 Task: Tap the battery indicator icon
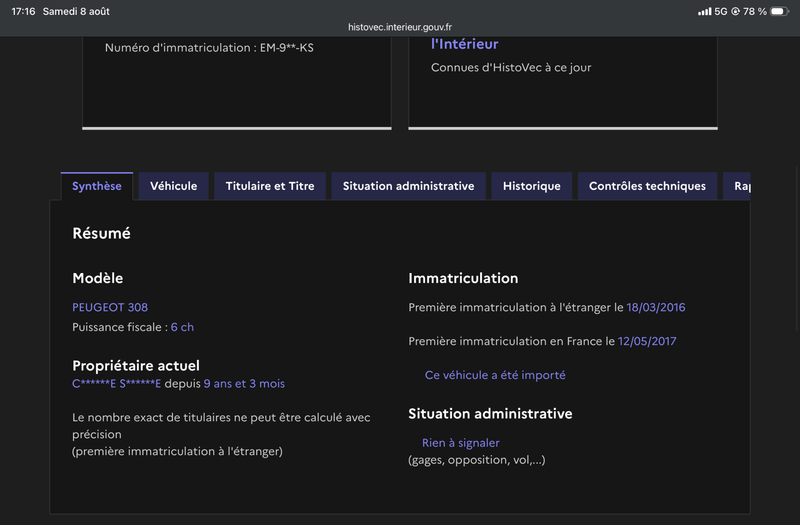pyautogui.click(x=780, y=11)
